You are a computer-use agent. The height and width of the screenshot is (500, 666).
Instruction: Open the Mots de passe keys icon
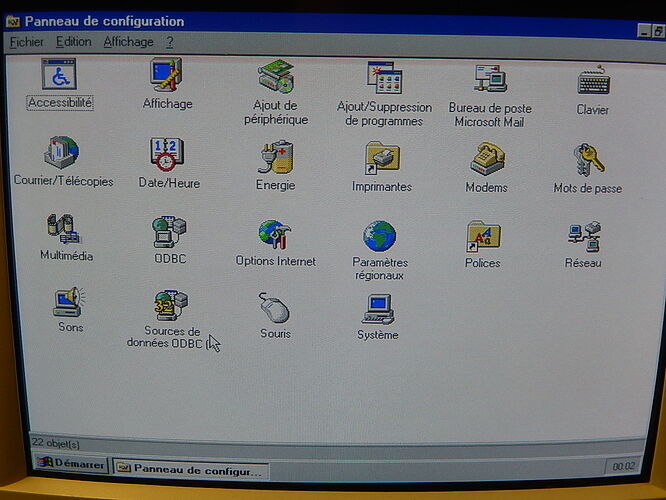point(589,160)
